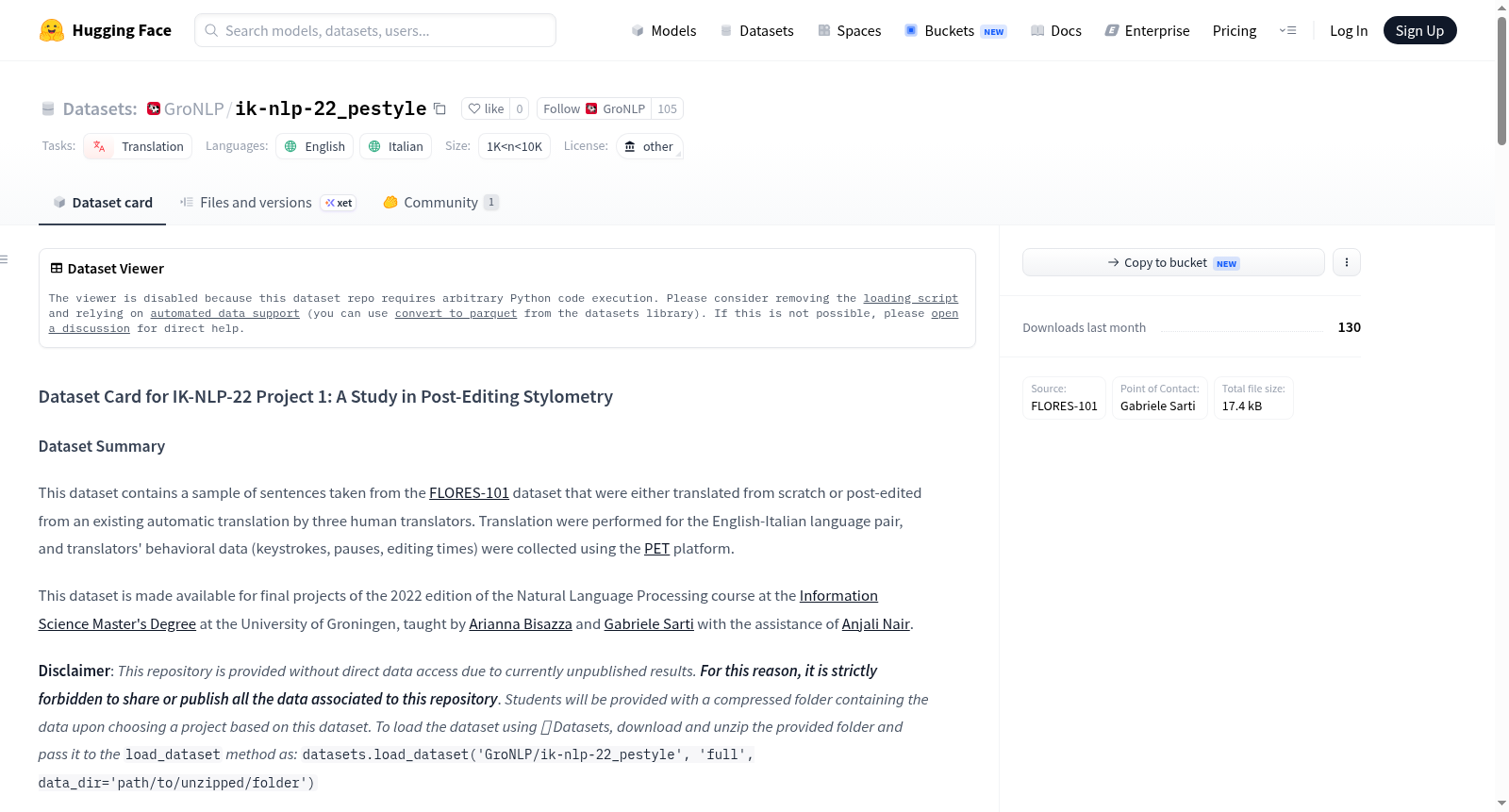The image size is (1509, 812).
Task: Click the Total file size 17.4 kB card
Action: coord(1253,397)
